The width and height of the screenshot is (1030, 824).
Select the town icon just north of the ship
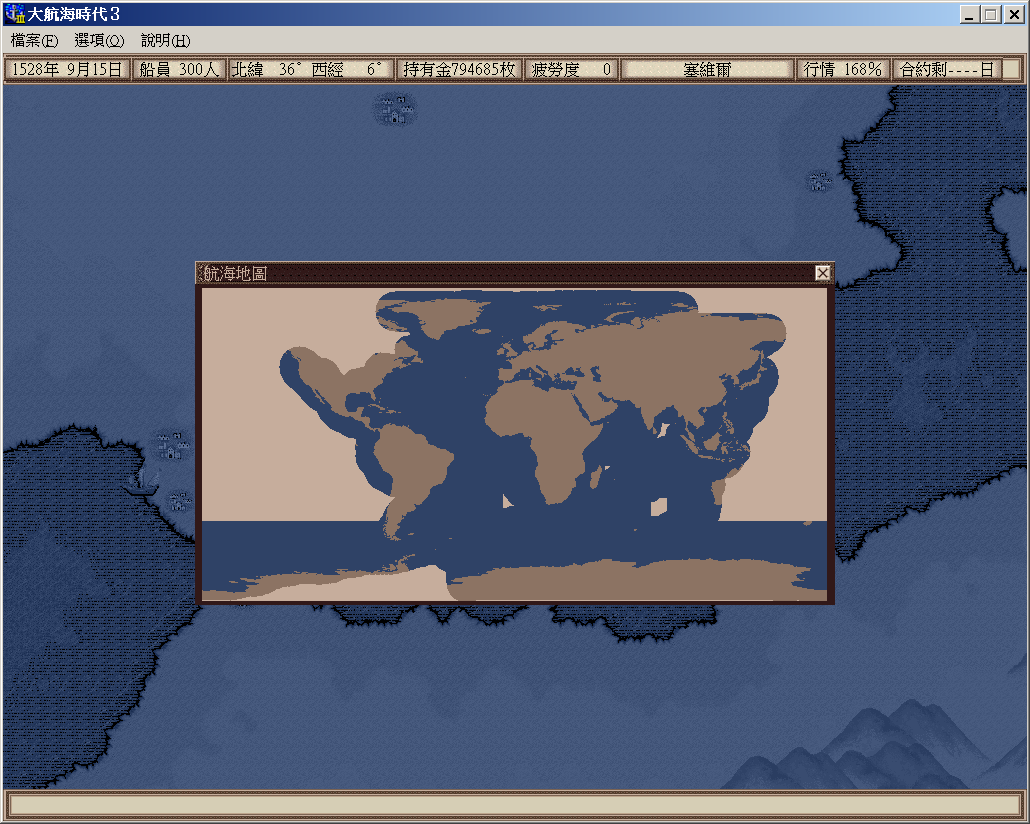[x=172, y=445]
